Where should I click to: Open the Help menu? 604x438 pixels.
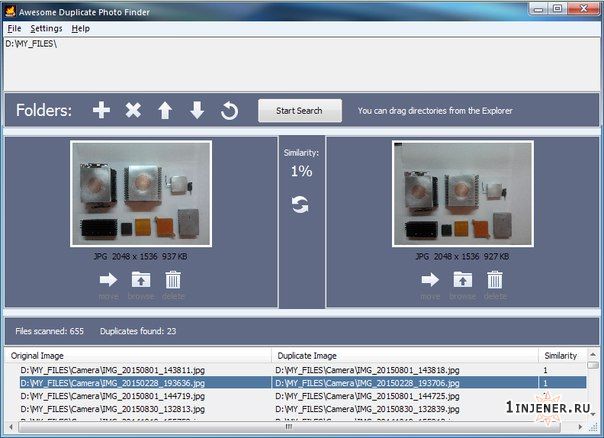[81, 29]
